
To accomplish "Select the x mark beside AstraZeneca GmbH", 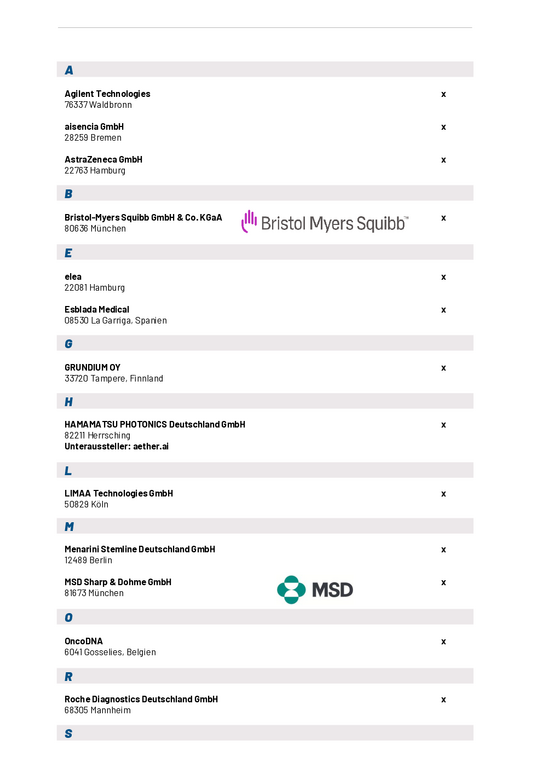I will coord(444,160).
